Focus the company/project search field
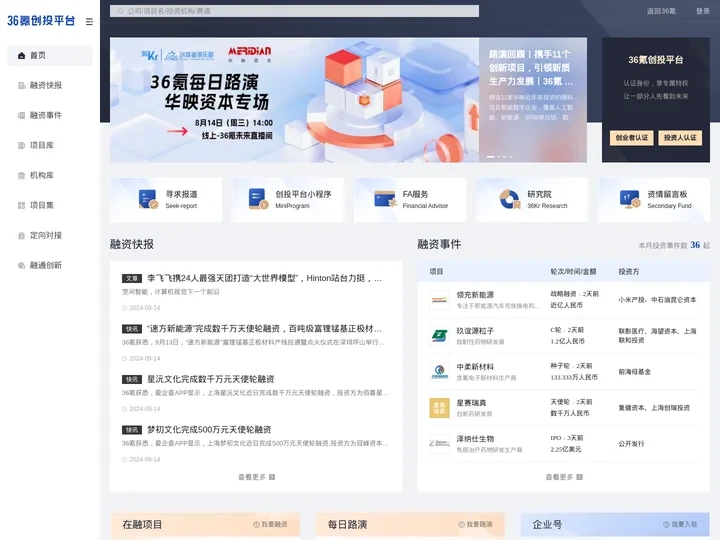 point(294,11)
